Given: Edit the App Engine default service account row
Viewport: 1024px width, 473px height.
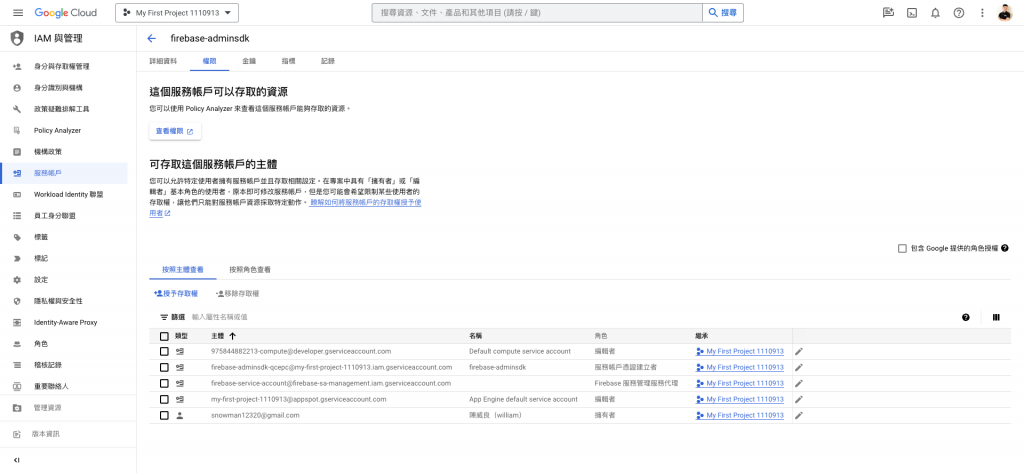Looking at the screenshot, I should coord(799,399).
